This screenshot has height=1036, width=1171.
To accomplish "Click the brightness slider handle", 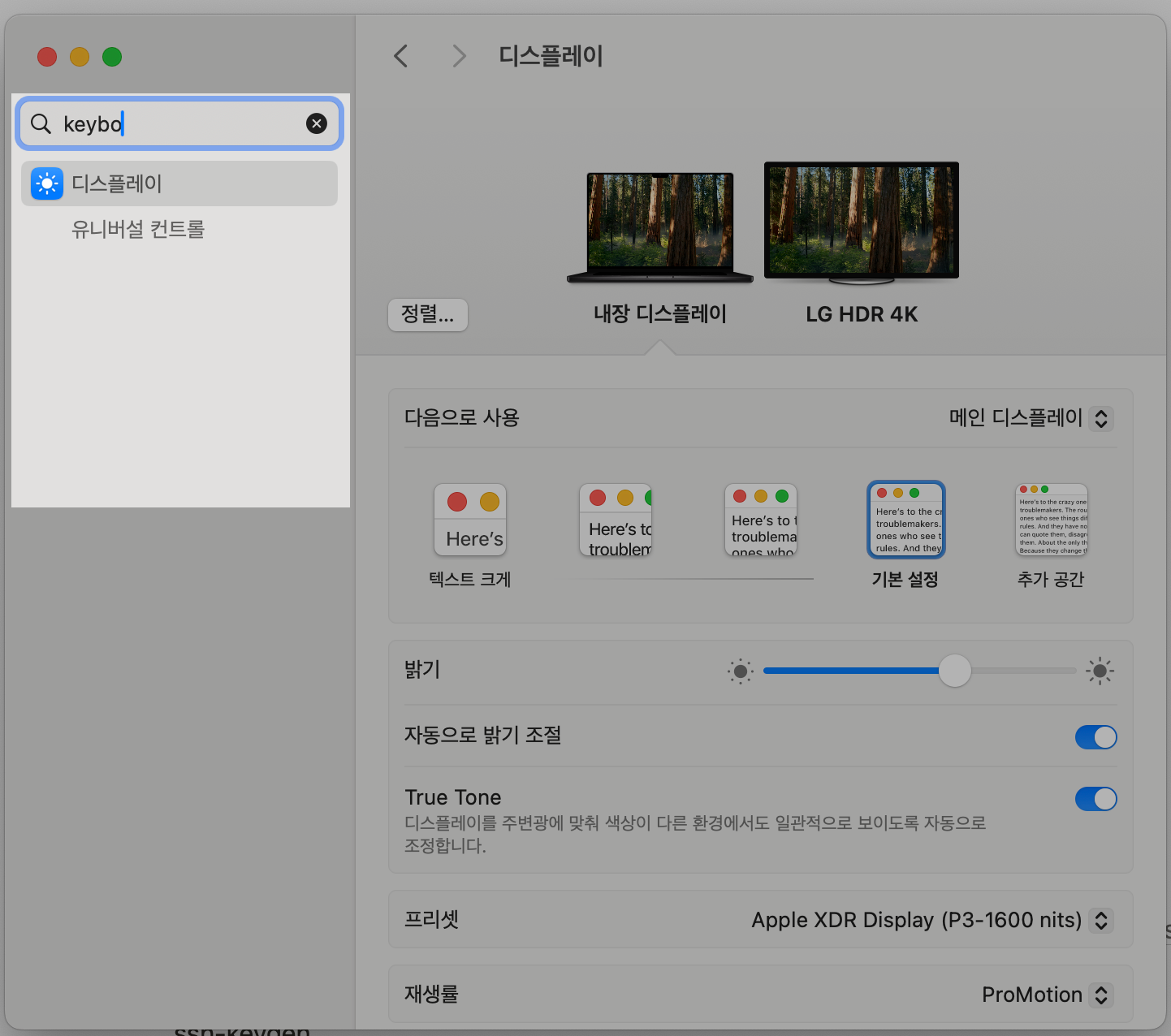I will tap(955, 671).
